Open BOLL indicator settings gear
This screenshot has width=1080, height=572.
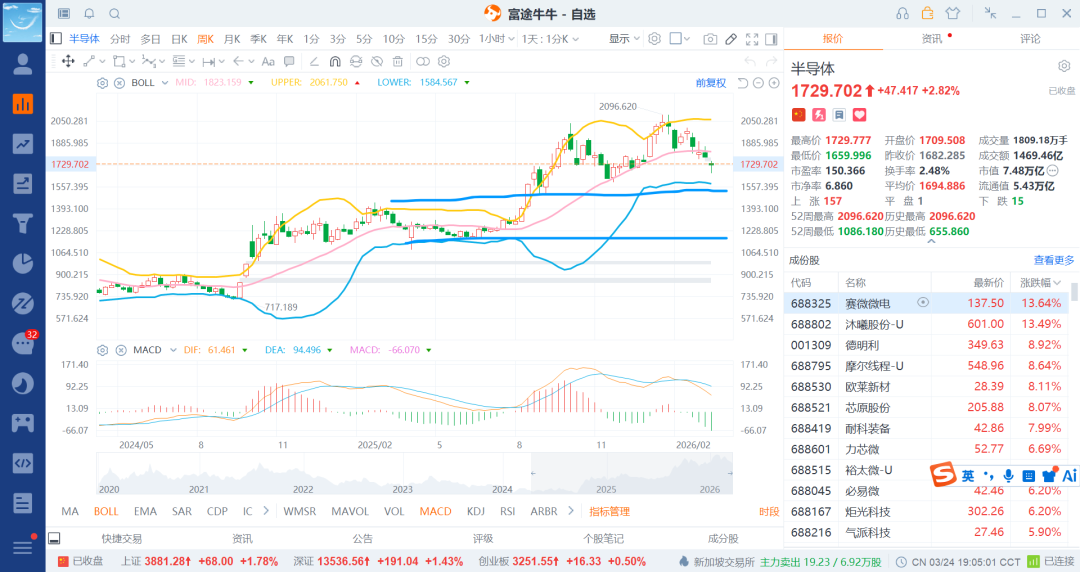(102, 83)
